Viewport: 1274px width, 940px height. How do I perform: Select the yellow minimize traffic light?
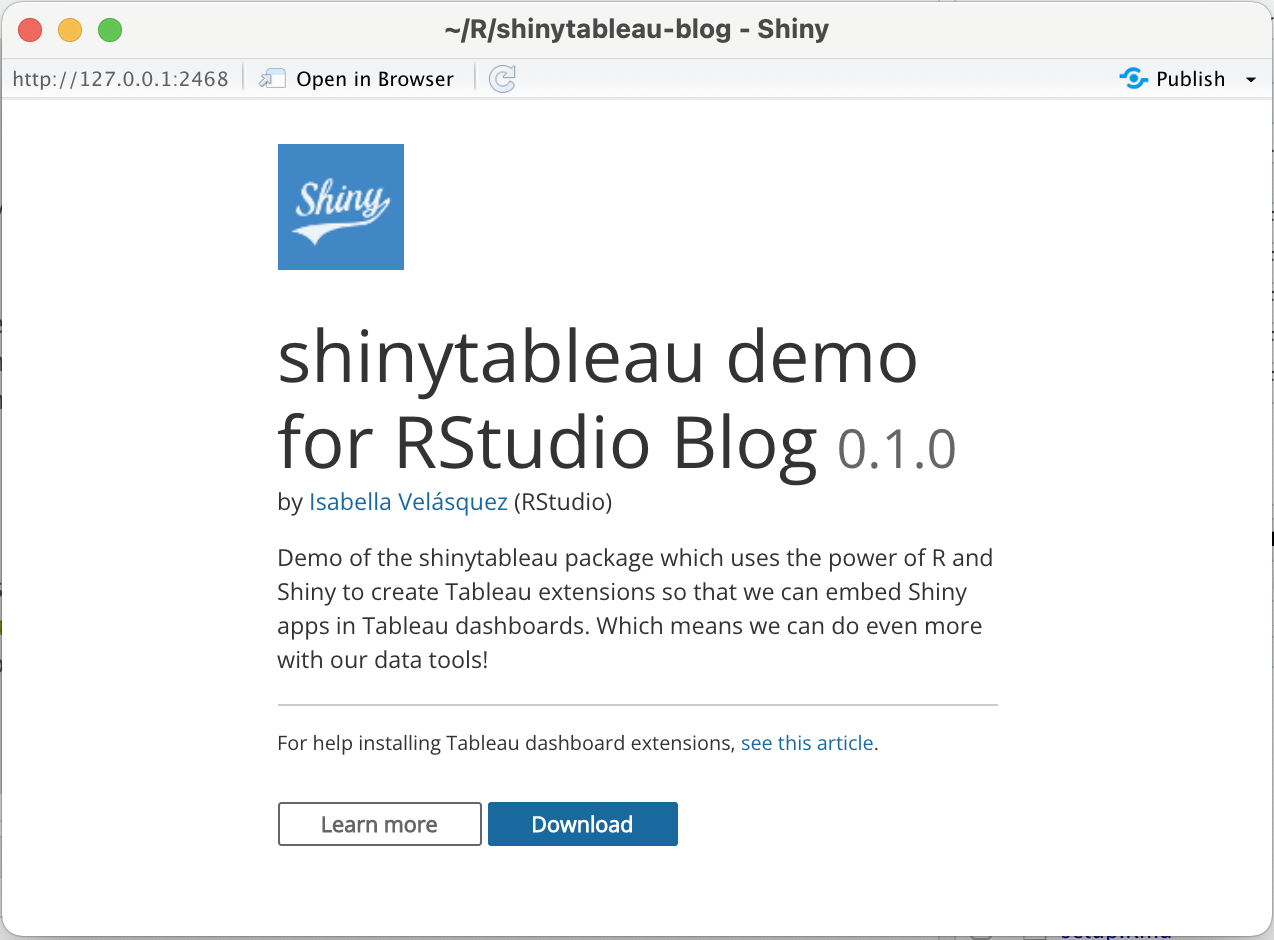(x=70, y=30)
